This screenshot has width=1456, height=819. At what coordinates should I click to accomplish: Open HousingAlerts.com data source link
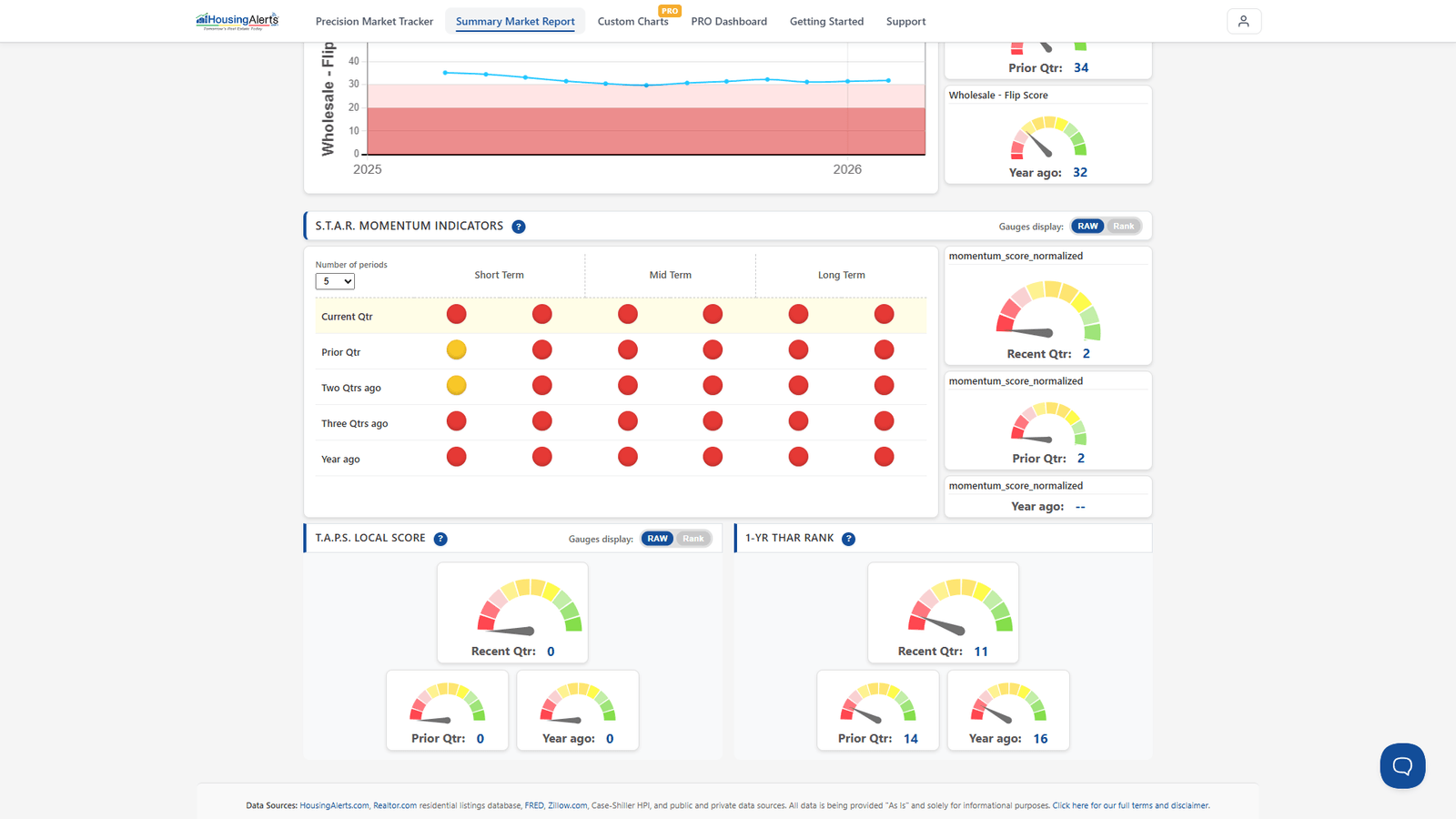click(x=334, y=805)
